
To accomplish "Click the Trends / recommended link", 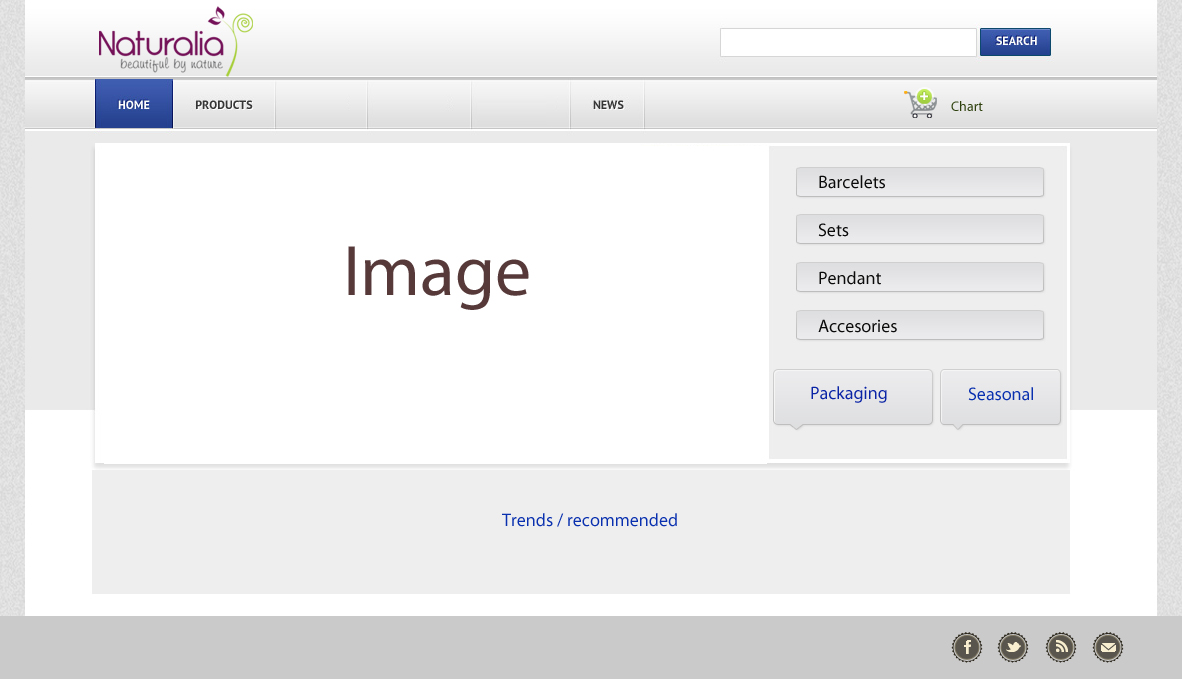I will coord(590,520).
